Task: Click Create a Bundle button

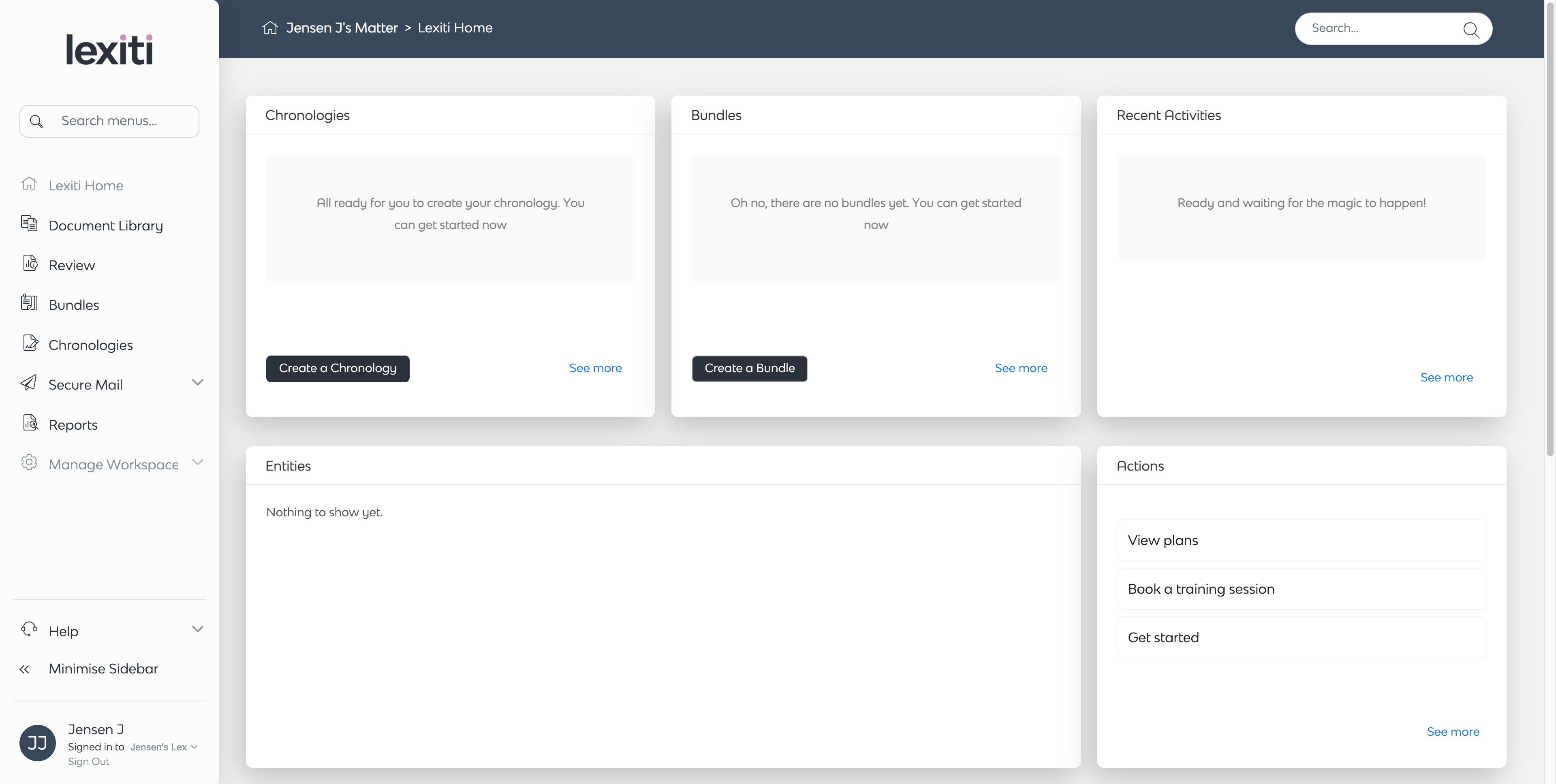Action: coord(749,369)
